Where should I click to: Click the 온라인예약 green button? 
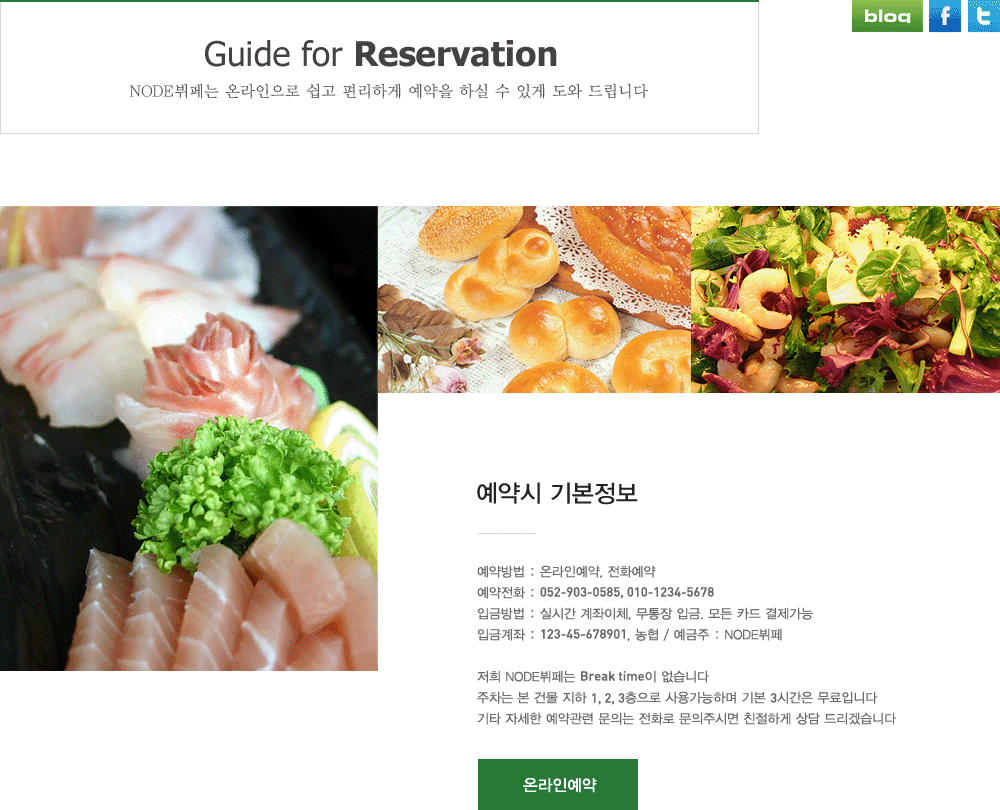(557, 784)
